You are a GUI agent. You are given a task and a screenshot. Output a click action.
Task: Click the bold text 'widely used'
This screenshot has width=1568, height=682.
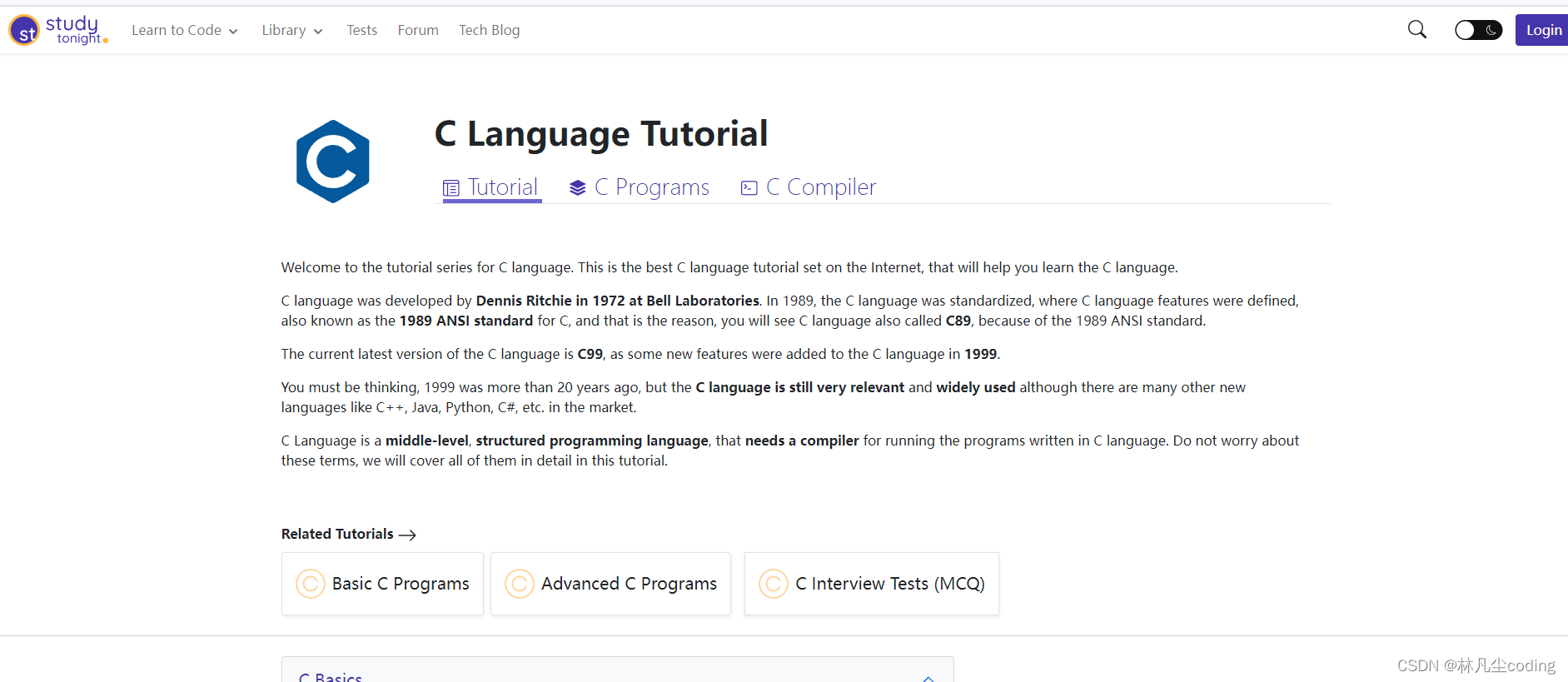coord(976,387)
